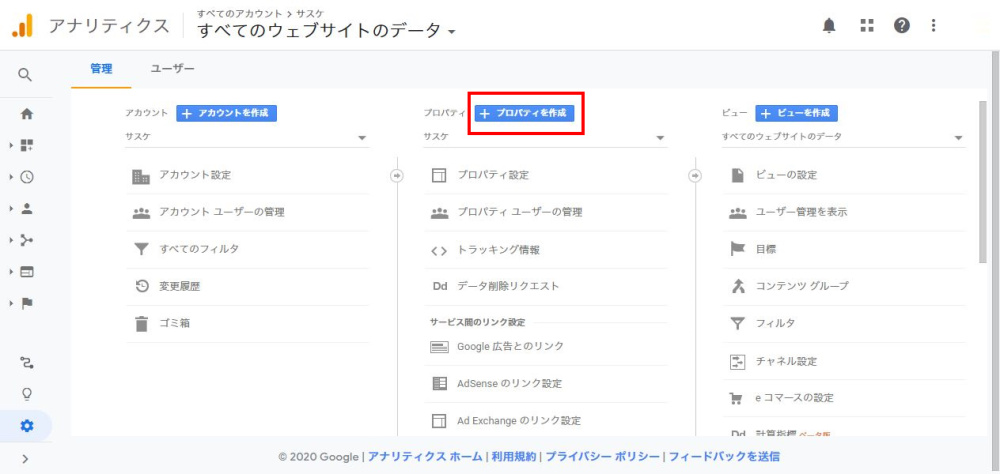1000x474 pixels.
Task: Click the help question mark icon
Action: (901, 26)
